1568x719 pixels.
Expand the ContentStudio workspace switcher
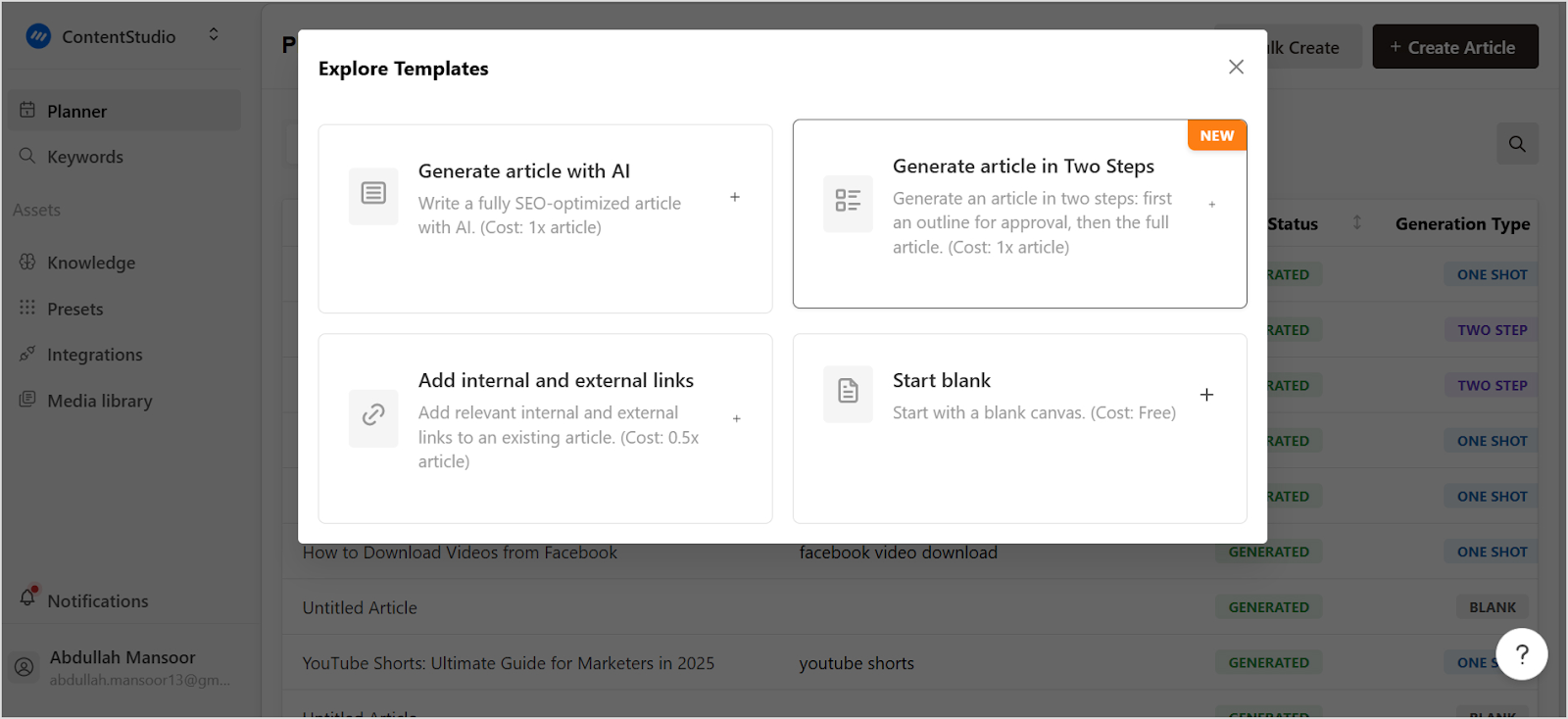tap(214, 35)
